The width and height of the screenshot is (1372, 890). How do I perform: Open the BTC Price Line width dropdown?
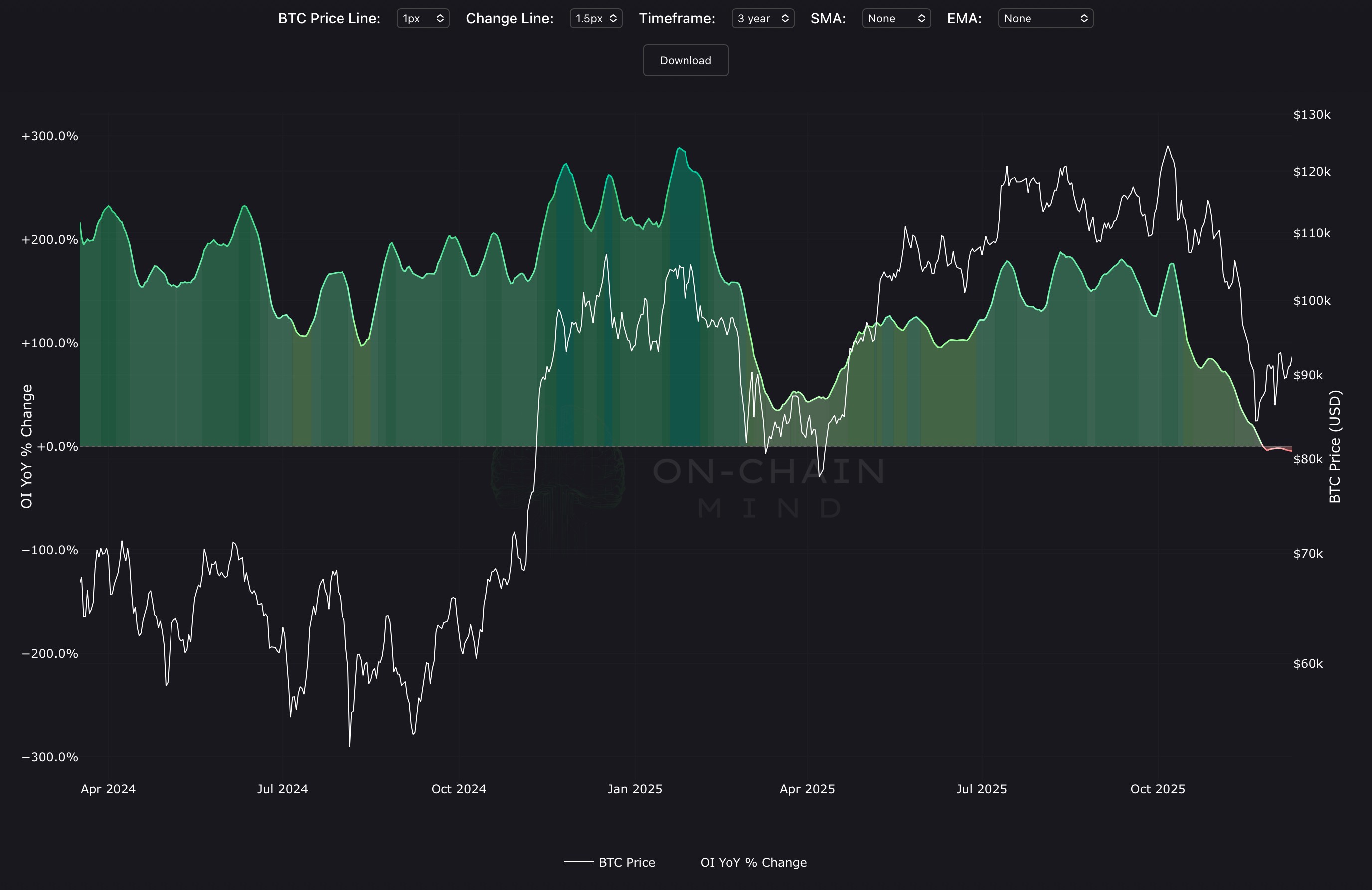point(423,18)
